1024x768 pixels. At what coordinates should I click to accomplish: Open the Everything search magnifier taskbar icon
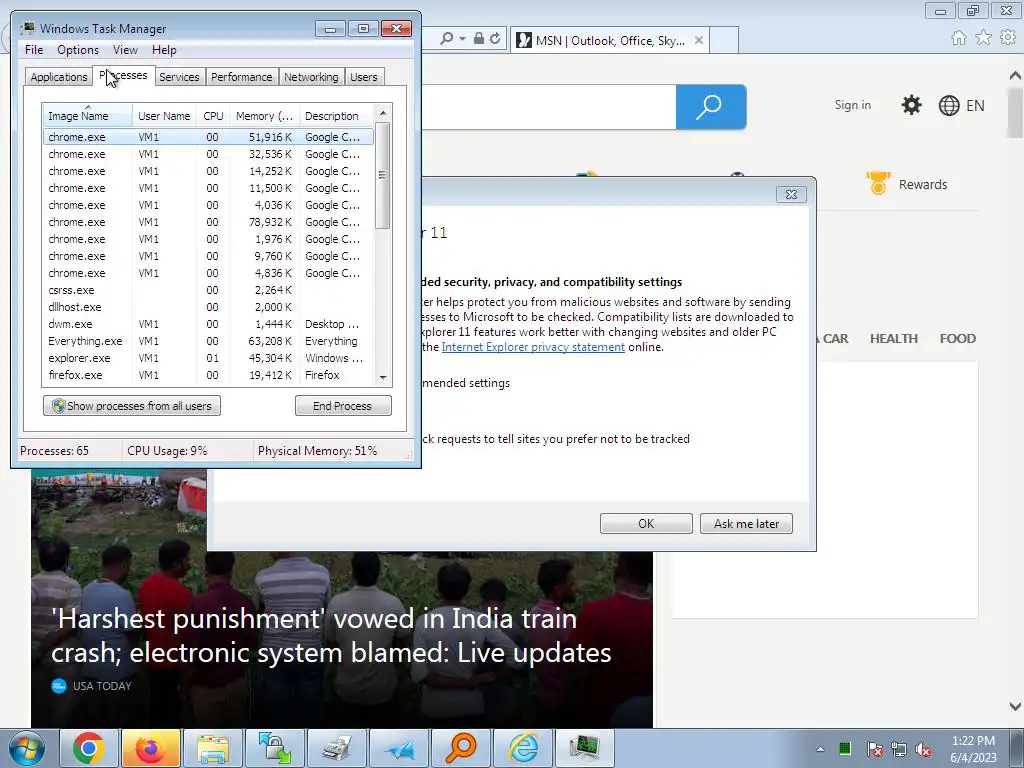point(461,748)
